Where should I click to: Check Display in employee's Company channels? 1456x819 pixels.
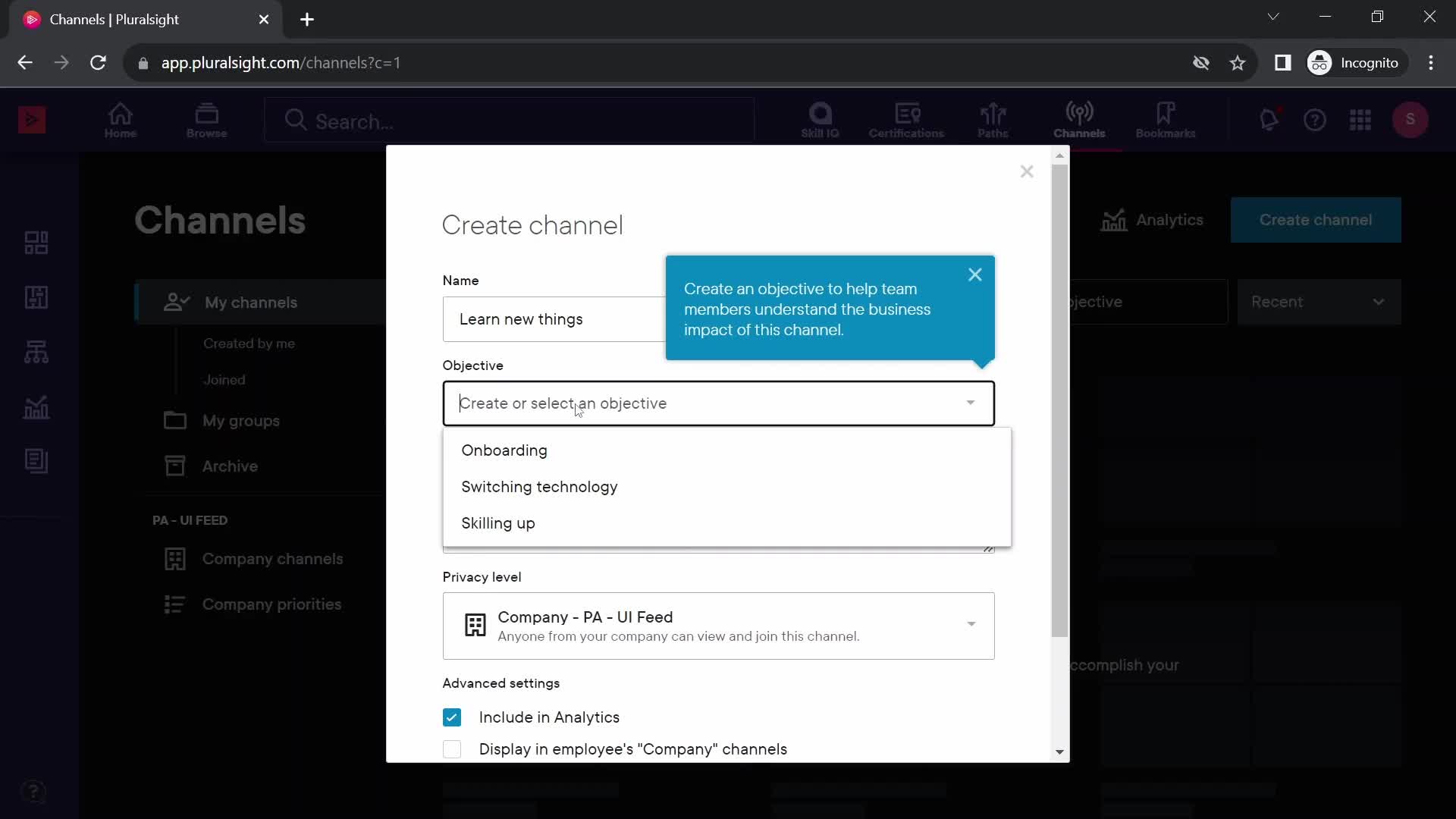pyautogui.click(x=452, y=749)
